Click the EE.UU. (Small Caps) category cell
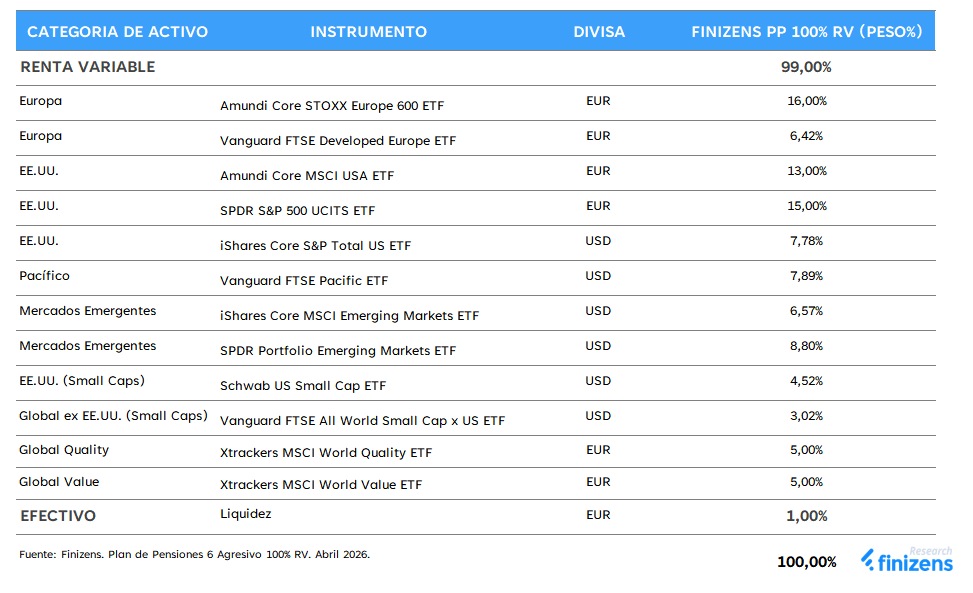 pos(82,381)
